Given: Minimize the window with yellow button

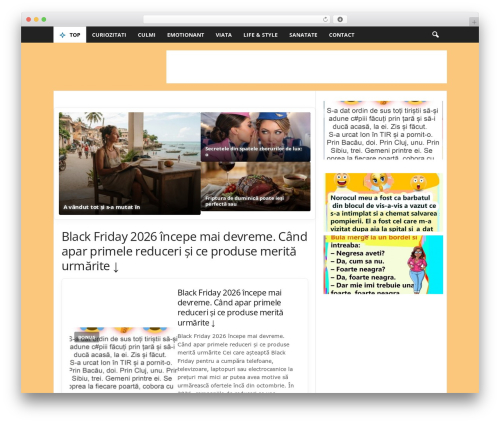Looking at the screenshot, I should (x=36, y=19).
